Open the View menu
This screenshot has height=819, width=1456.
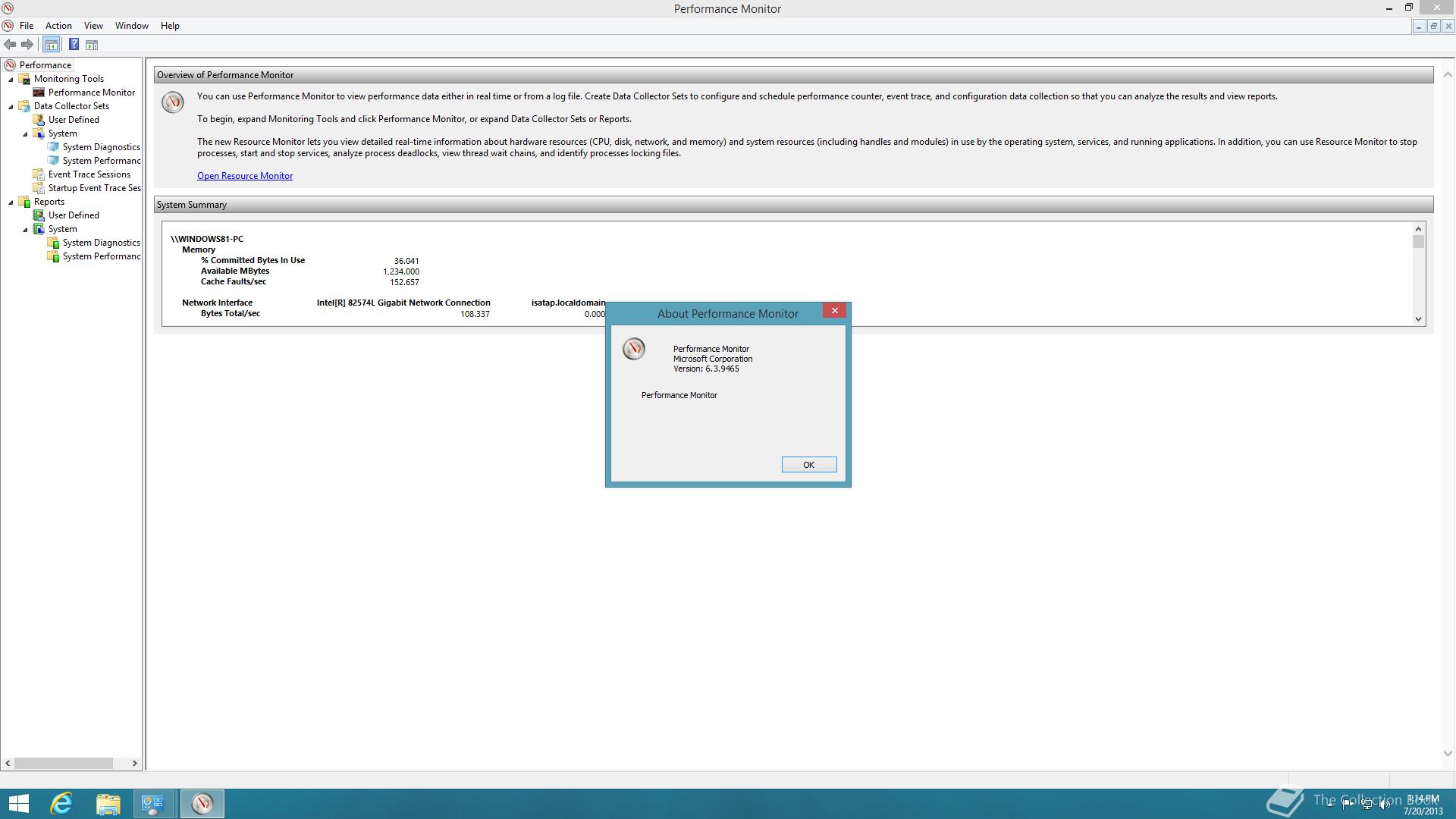coord(93,26)
